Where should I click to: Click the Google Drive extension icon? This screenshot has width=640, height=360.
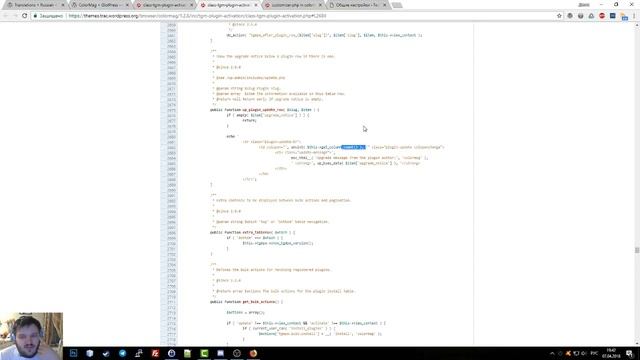591,16
